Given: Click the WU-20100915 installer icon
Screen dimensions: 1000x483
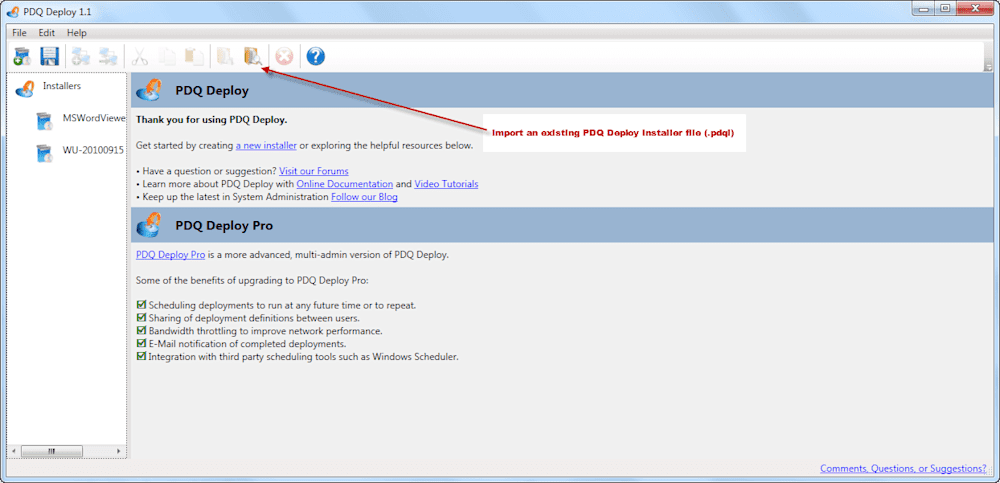Looking at the screenshot, I should (44, 154).
